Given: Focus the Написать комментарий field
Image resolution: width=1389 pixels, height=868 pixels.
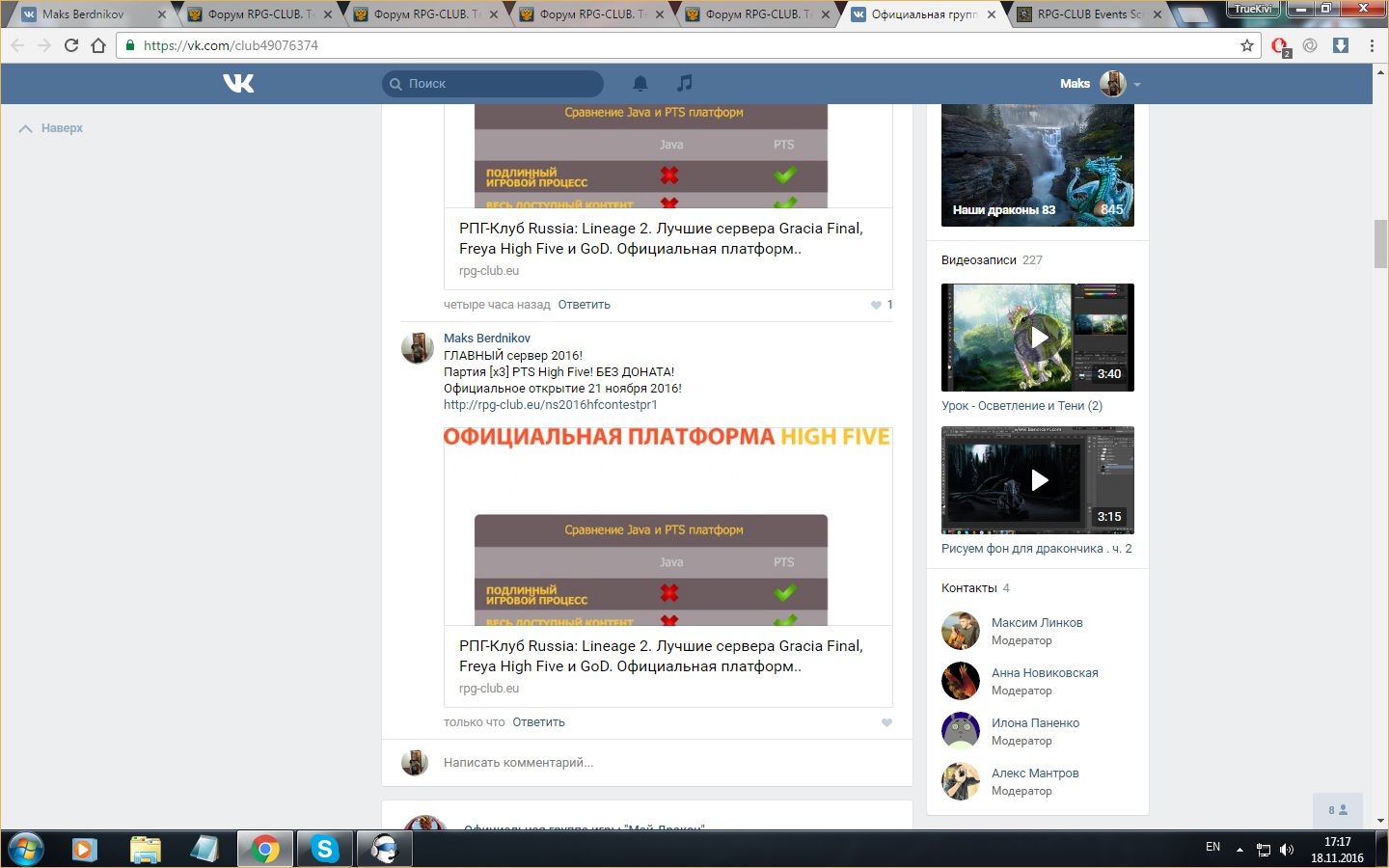Looking at the screenshot, I should coord(670,763).
